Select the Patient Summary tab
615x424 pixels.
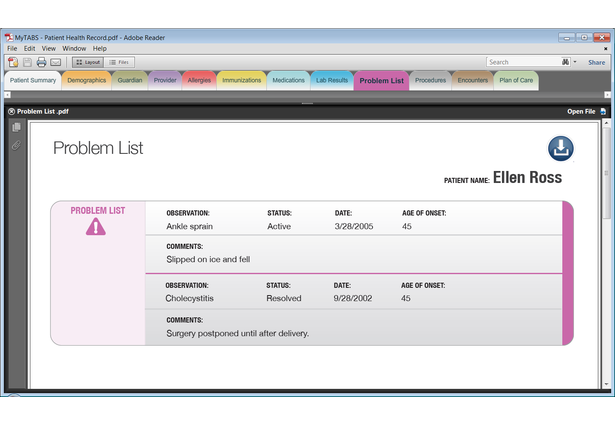pyautogui.click(x=33, y=80)
